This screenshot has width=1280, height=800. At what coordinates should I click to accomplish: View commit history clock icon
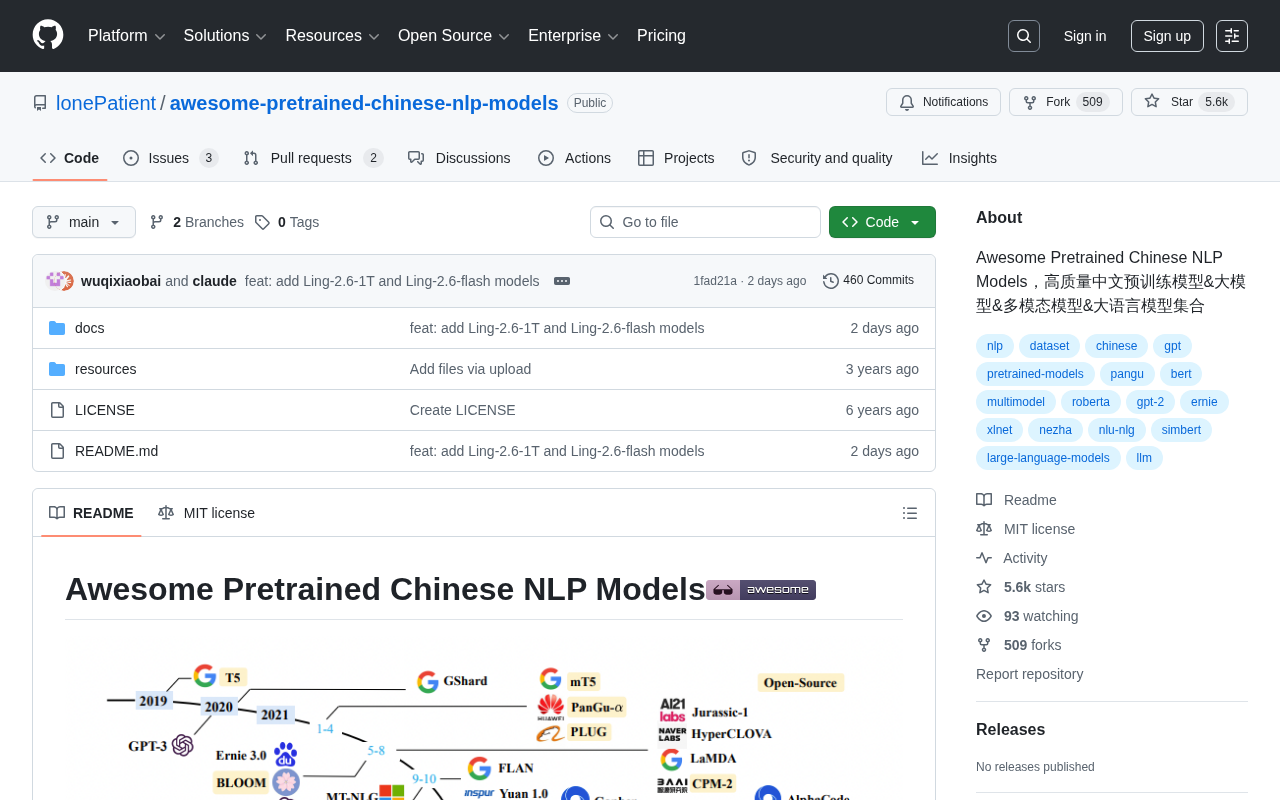831,281
